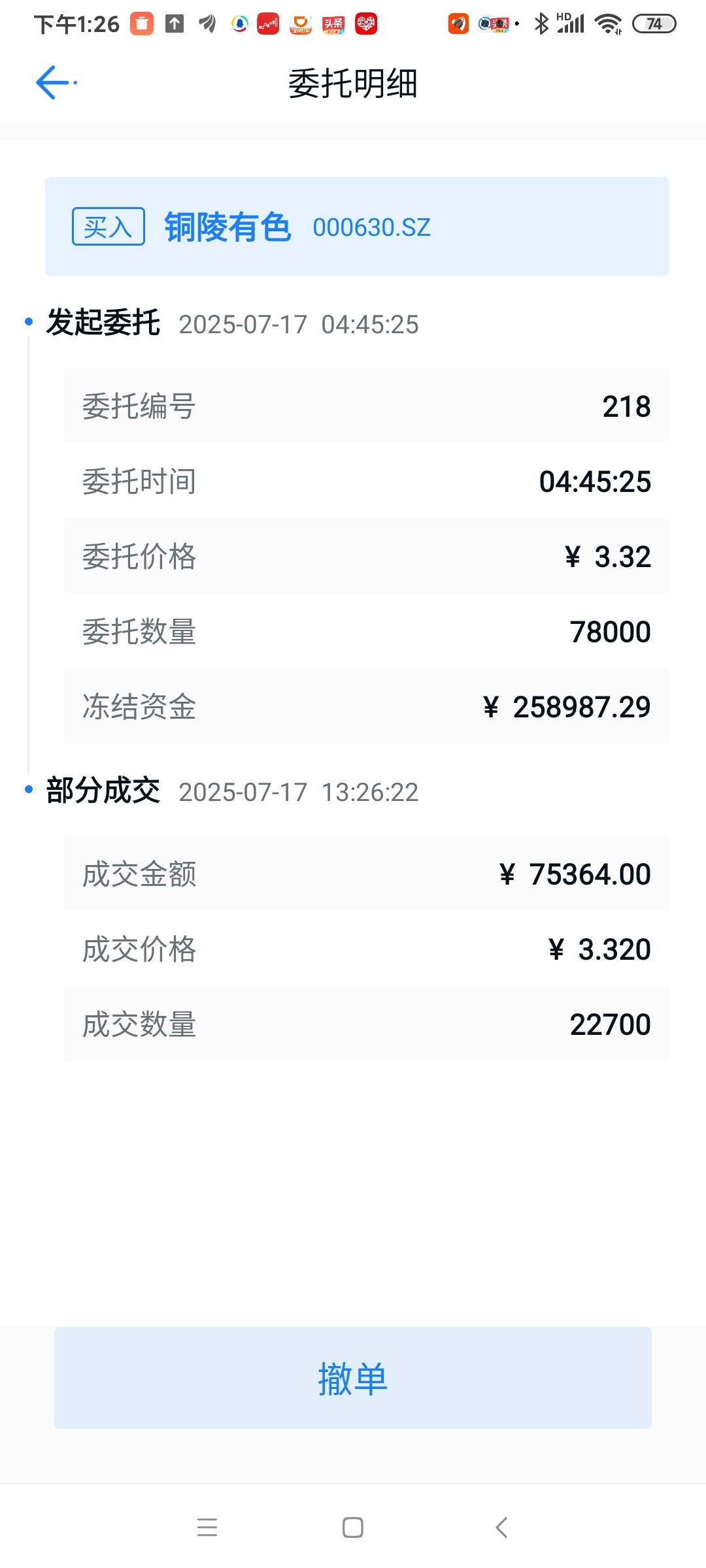Tap the Wi-Fi status icon

pyautogui.click(x=608, y=24)
